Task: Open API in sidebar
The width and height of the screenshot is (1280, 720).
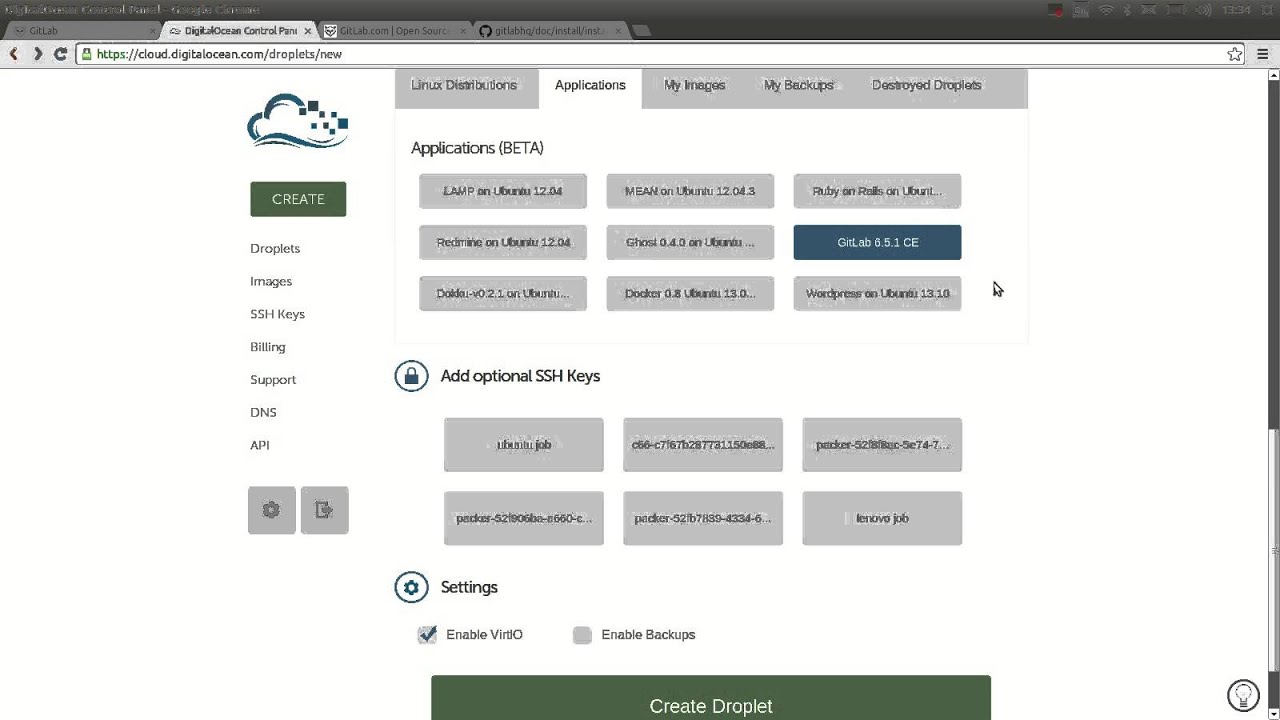Action: [260, 445]
